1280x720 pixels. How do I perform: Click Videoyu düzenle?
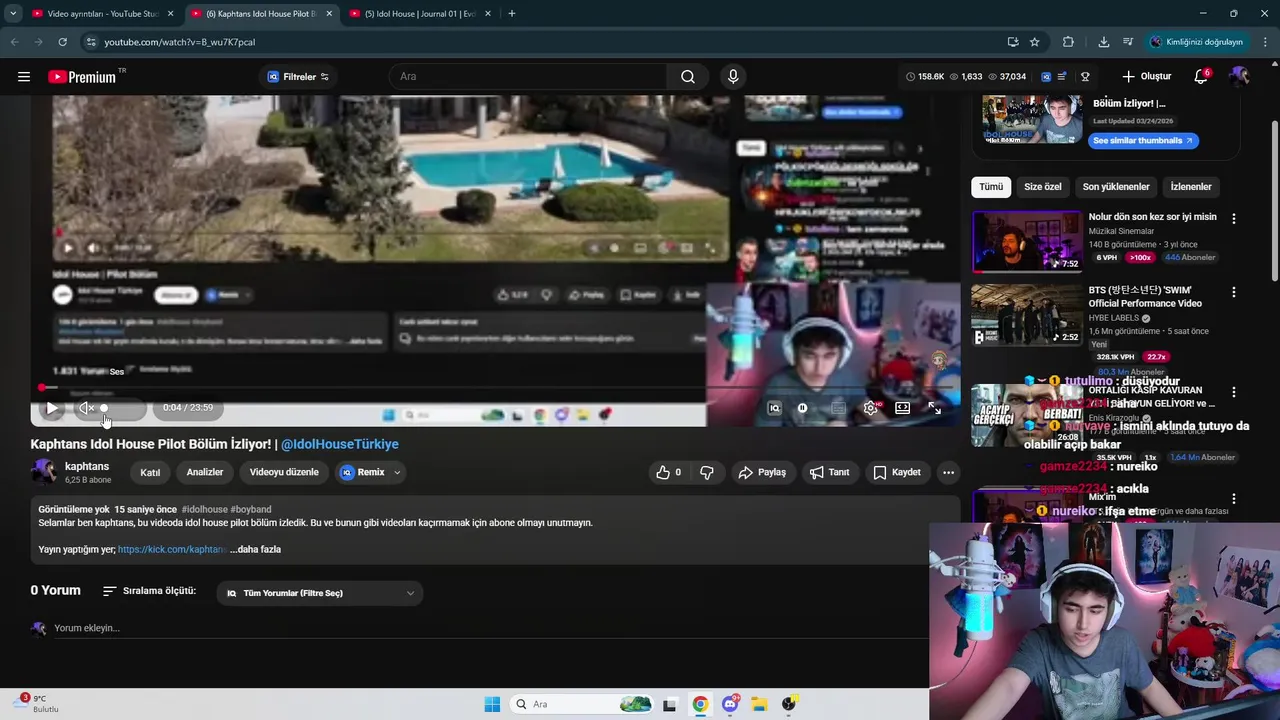tap(284, 472)
